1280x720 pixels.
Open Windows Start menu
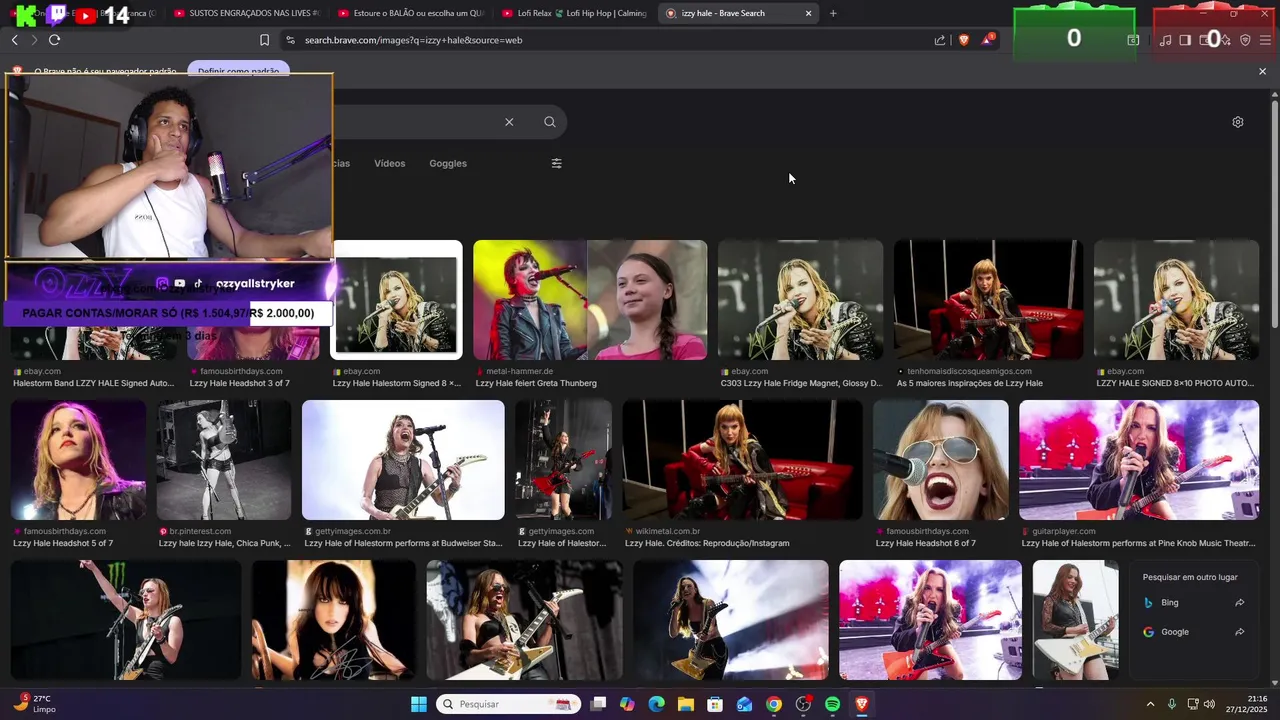(x=419, y=704)
